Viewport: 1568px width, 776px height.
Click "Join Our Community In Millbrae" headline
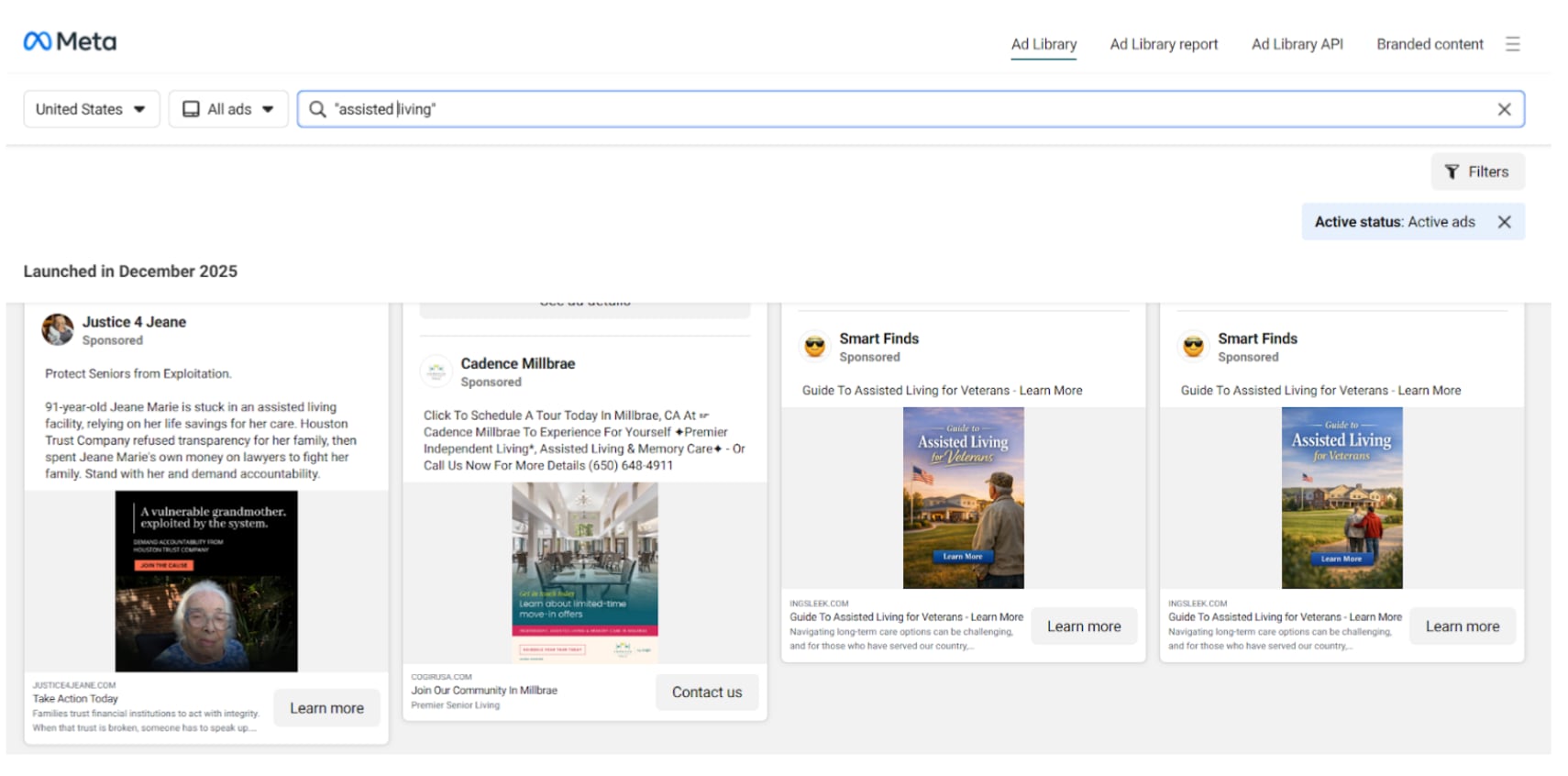coord(484,691)
